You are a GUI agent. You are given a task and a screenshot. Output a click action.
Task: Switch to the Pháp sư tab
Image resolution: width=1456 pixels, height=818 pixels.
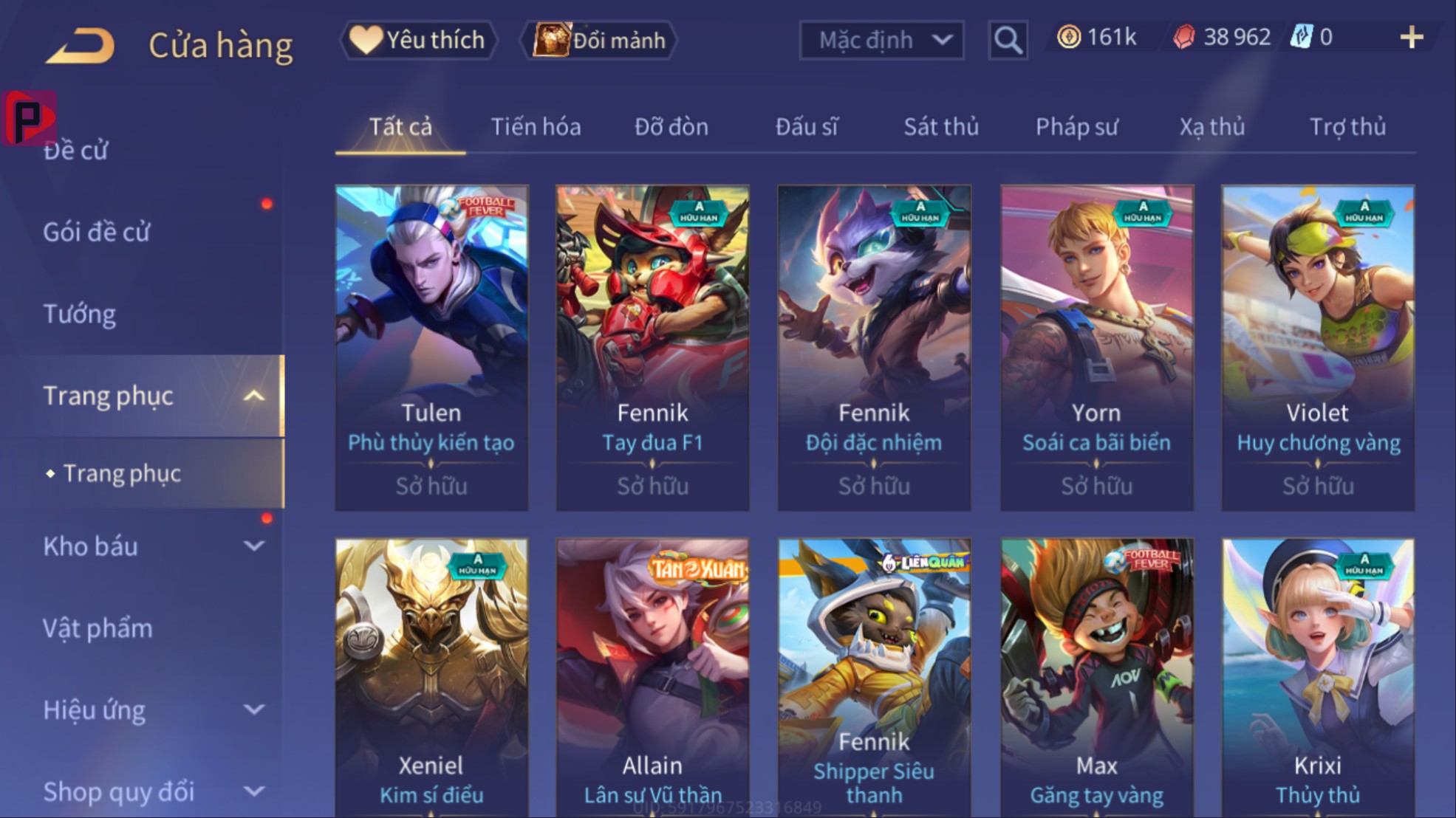pos(1076,127)
